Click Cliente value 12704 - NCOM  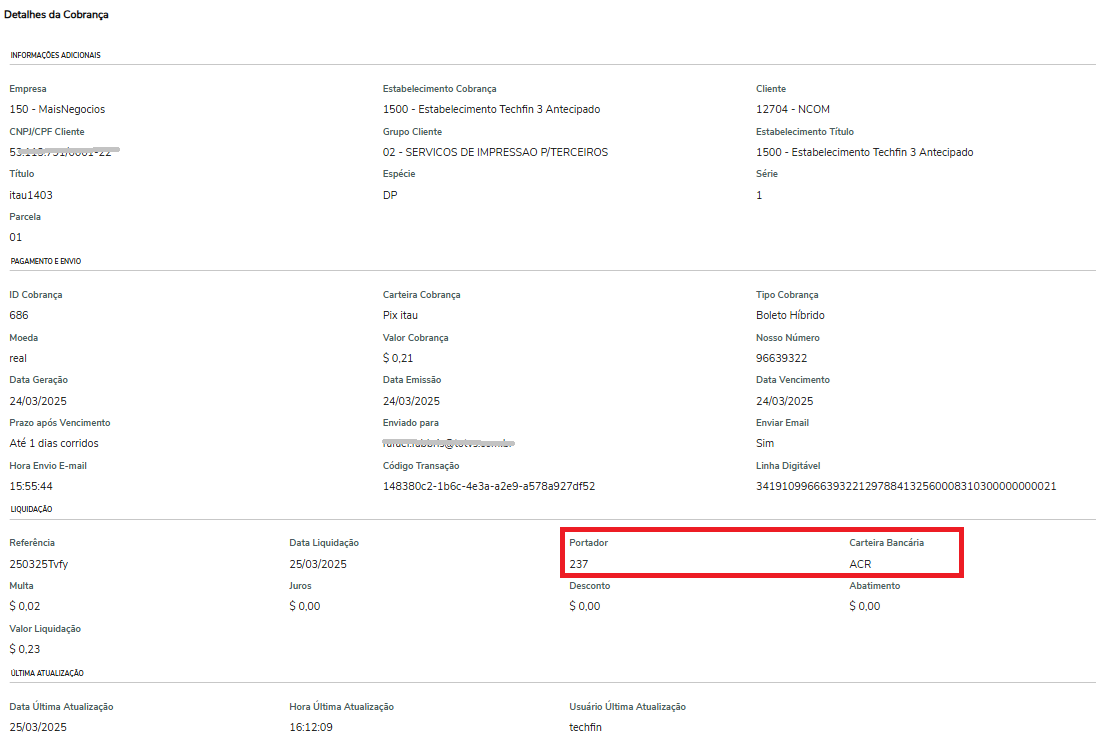(x=793, y=110)
